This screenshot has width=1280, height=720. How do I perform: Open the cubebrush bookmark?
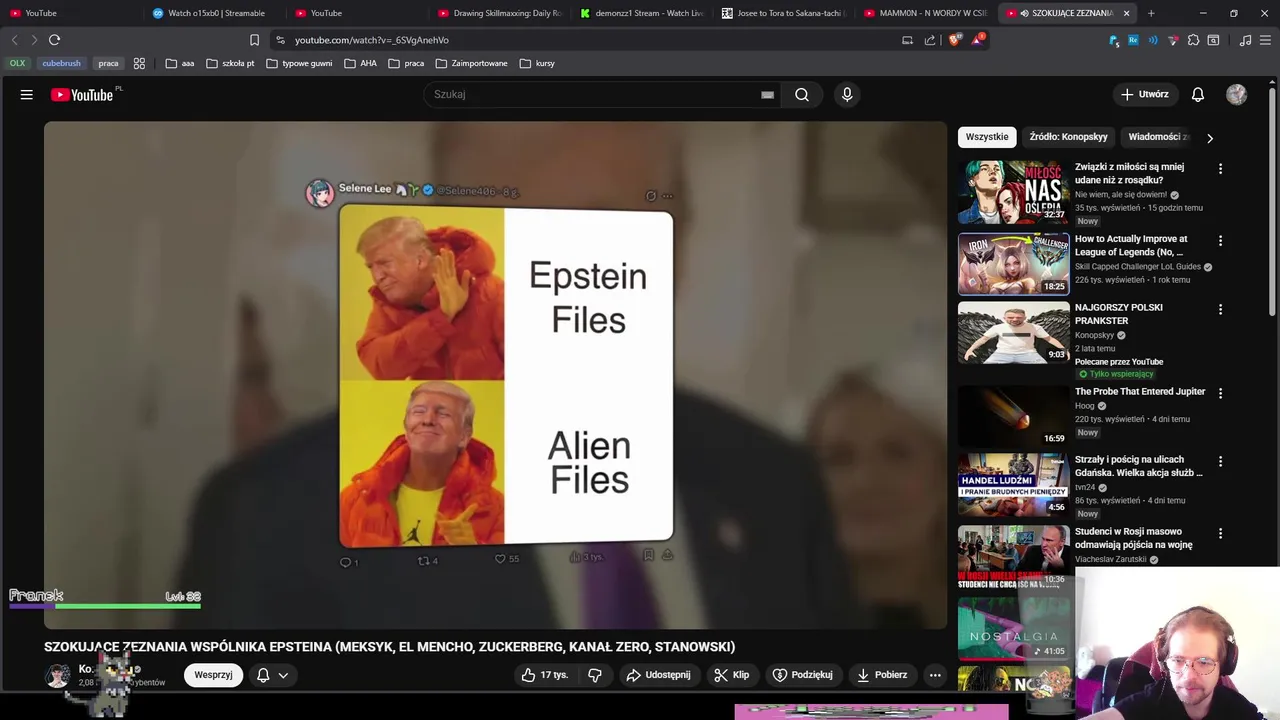point(61,63)
